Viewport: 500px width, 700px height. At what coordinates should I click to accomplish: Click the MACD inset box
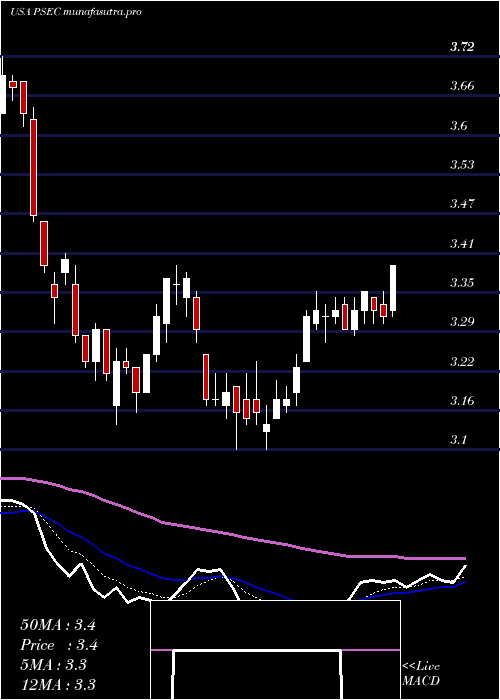pyautogui.click(x=275, y=650)
